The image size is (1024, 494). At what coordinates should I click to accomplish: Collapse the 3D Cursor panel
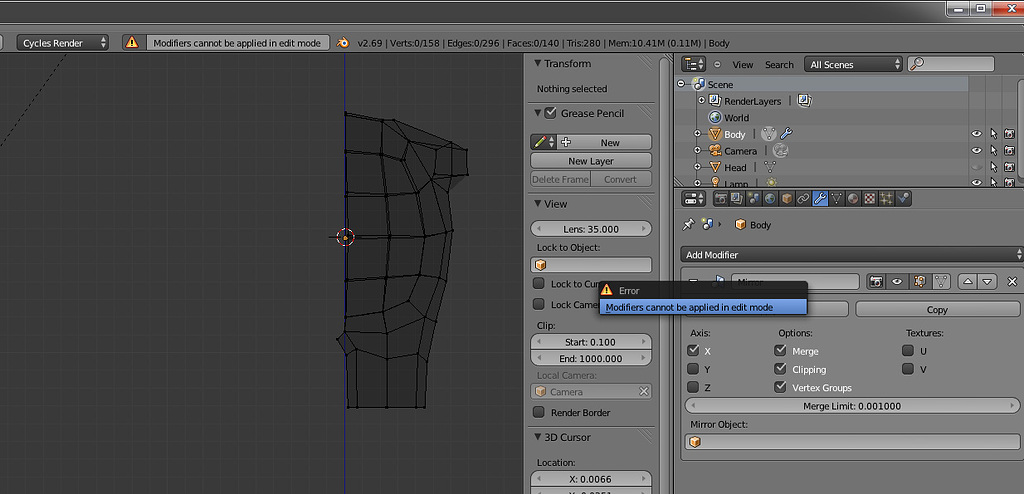pos(538,437)
